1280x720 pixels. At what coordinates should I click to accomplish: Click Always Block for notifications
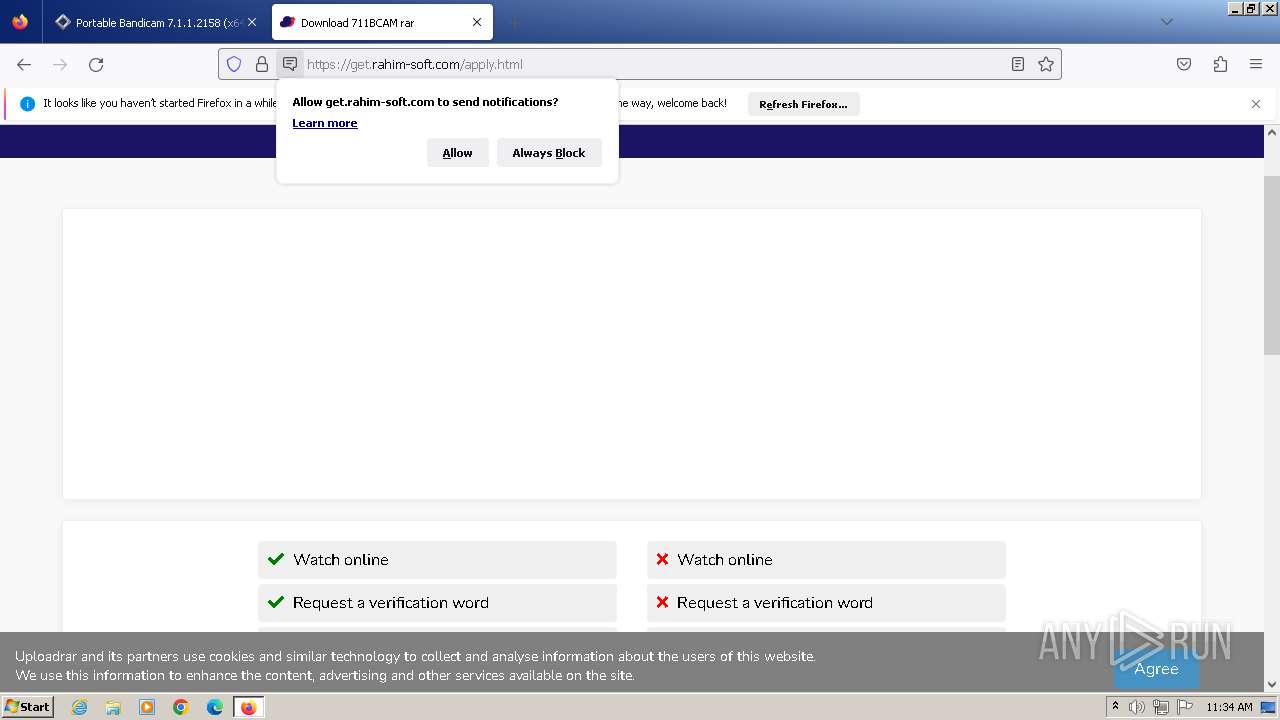point(549,153)
